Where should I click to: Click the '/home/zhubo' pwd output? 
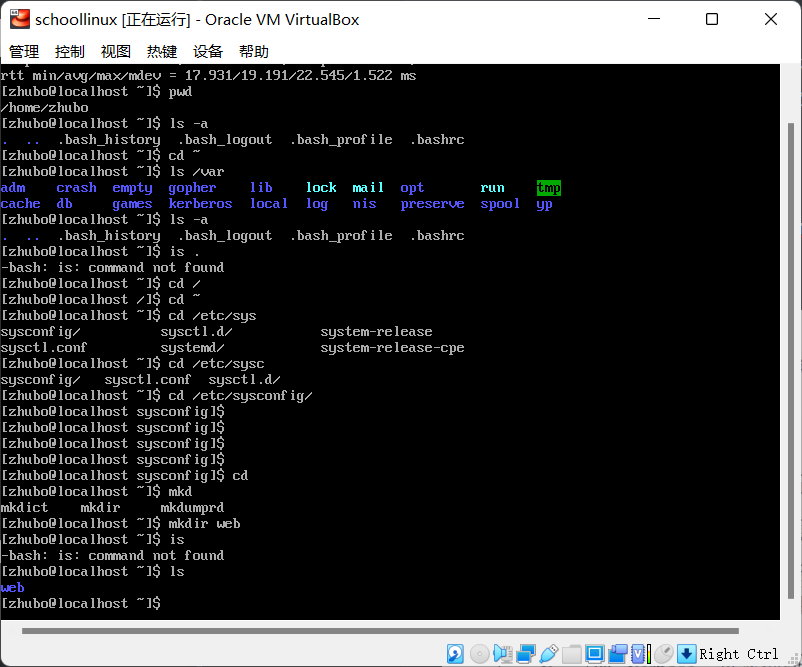point(44,107)
